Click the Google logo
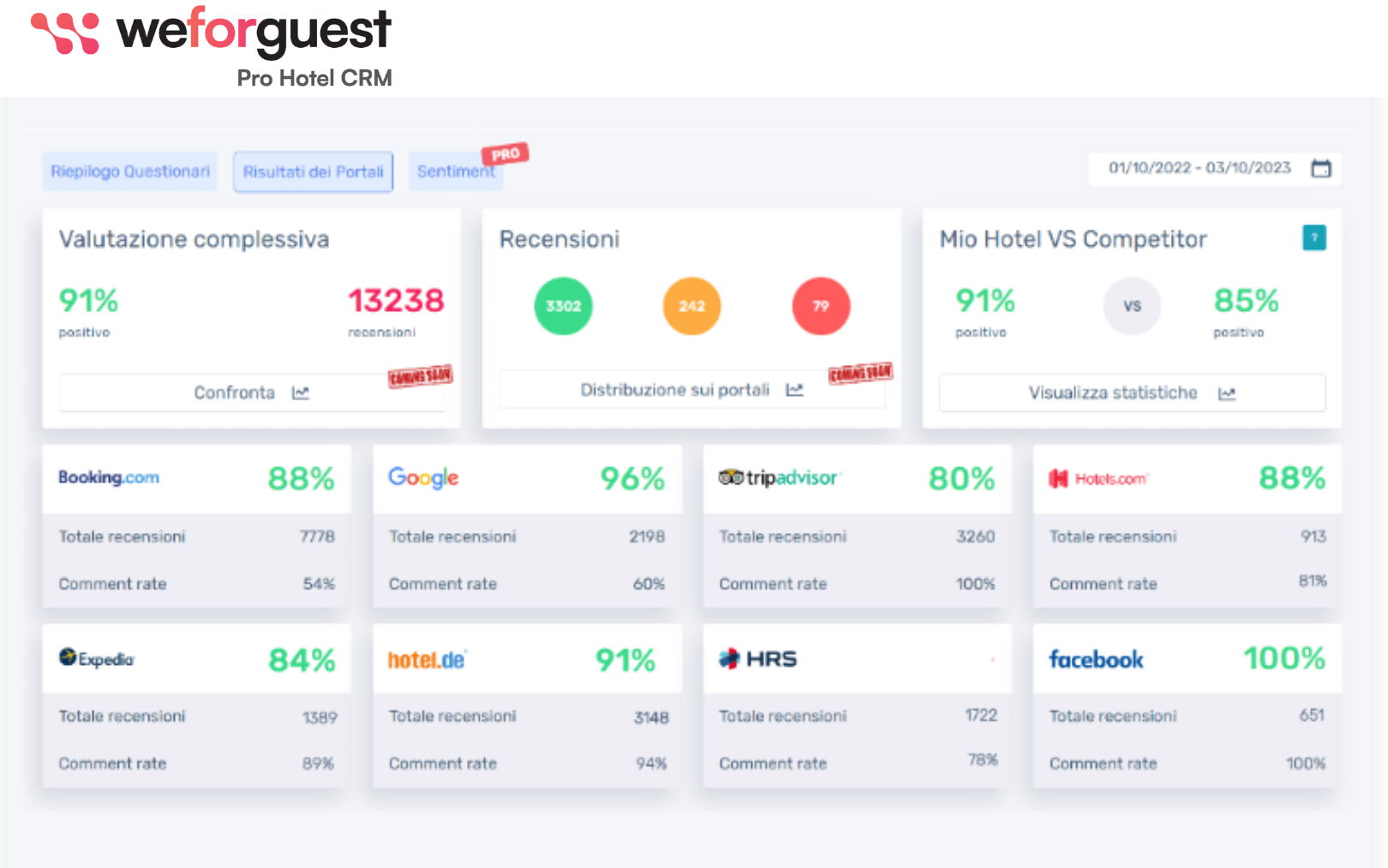 click(423, 478)
